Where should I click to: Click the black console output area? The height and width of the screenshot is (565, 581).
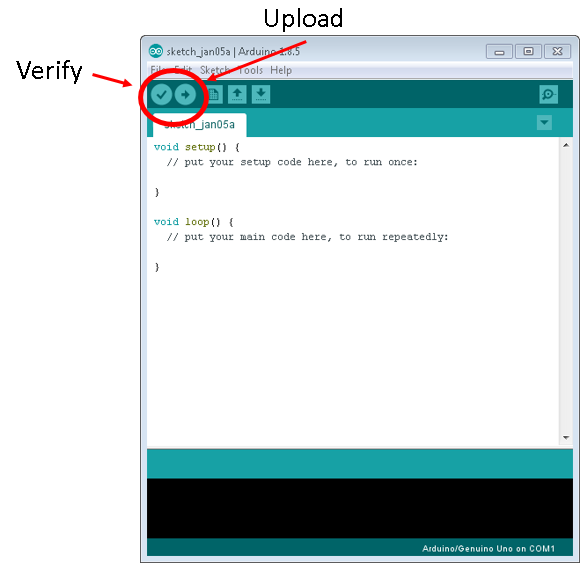pos(360,508)
